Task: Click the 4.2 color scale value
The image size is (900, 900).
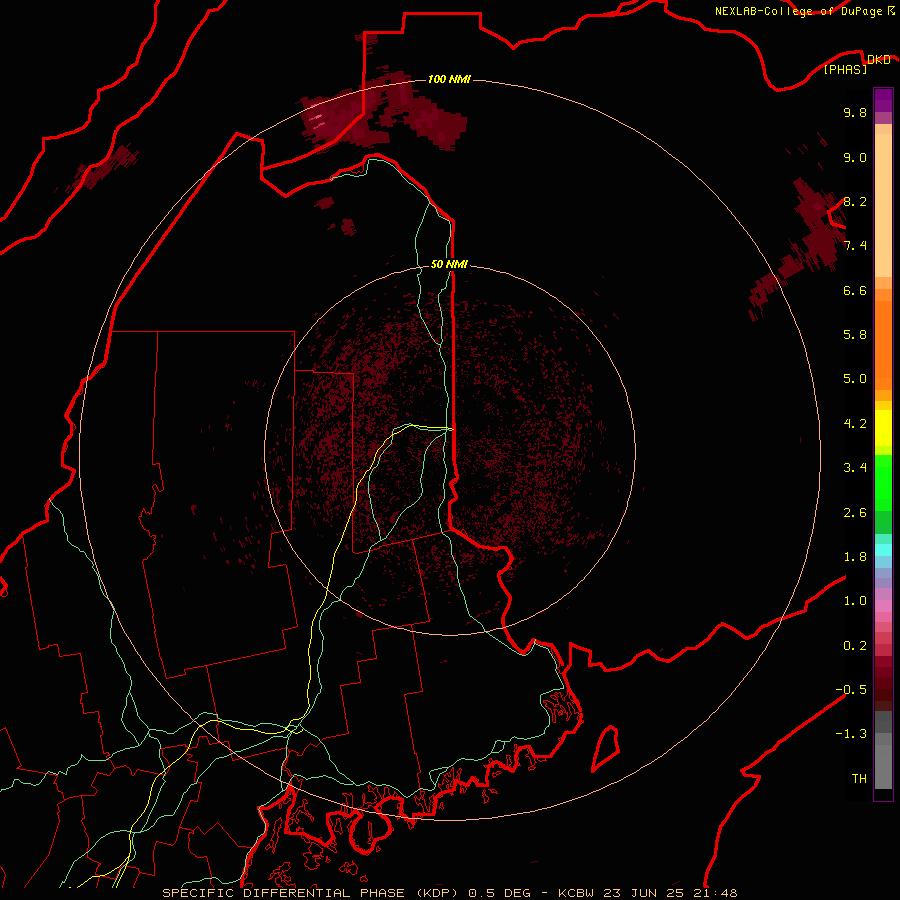Action: (x=855, y=424)
